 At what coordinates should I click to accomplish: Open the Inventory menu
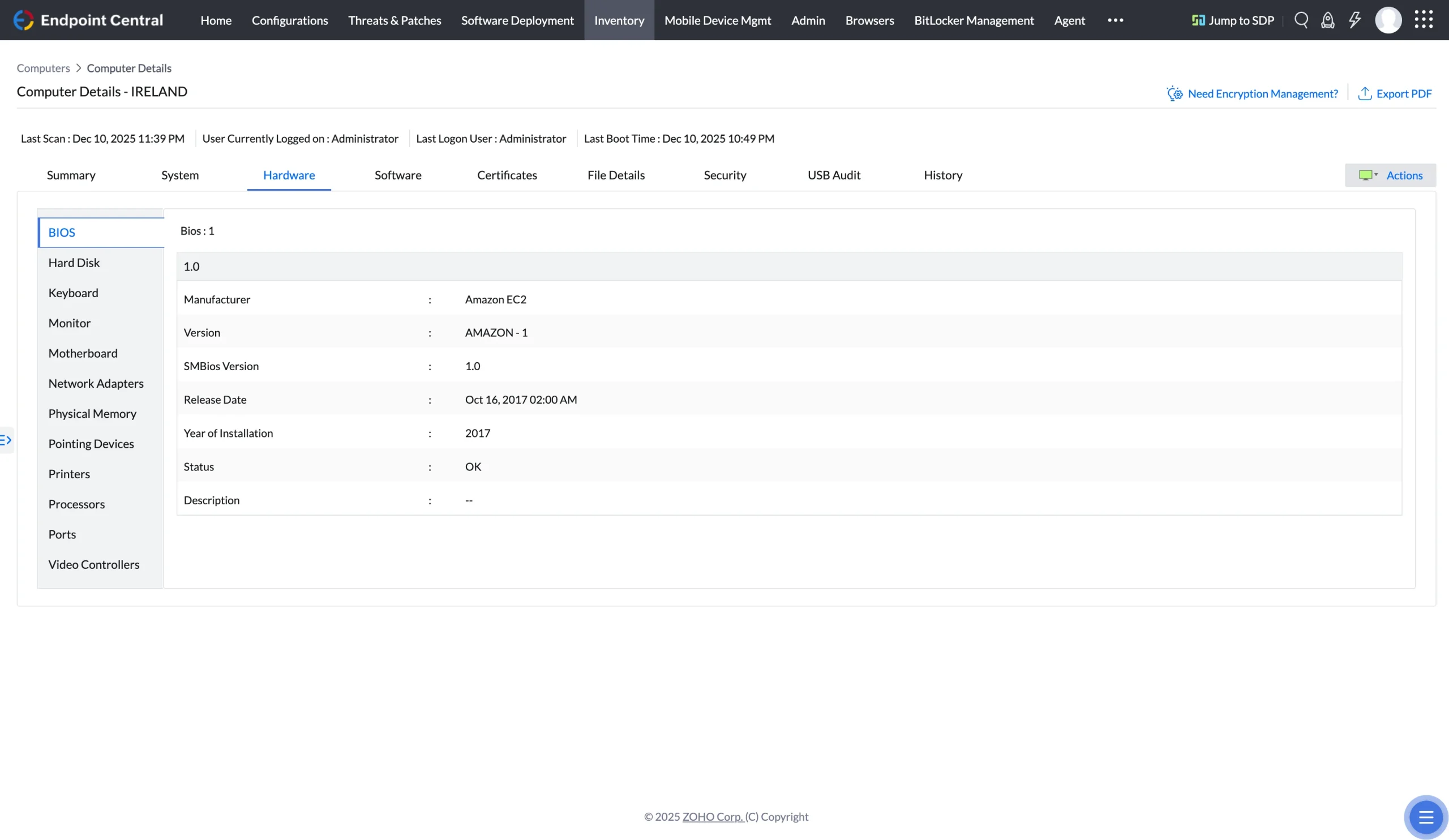(x=619, y=20)
